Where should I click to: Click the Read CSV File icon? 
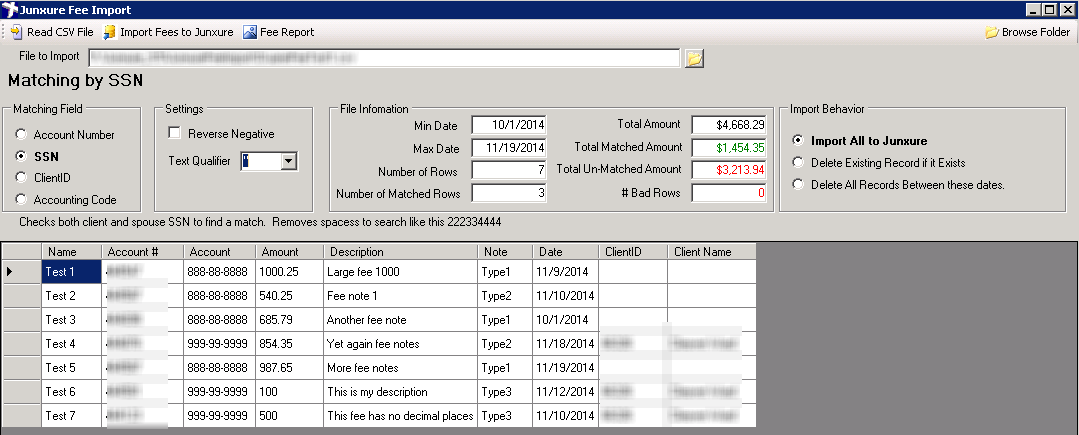click(17, 32)
